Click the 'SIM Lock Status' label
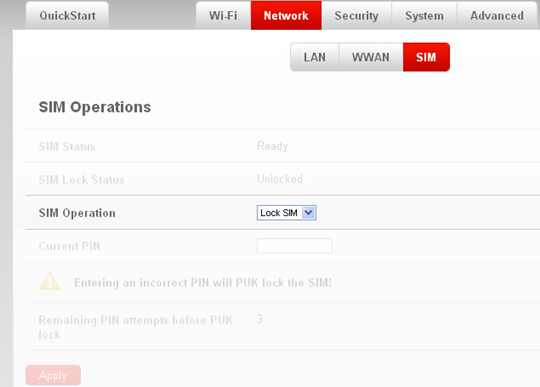Image resolution: width=540 pixels, height=387 pixels. [82, 180]
